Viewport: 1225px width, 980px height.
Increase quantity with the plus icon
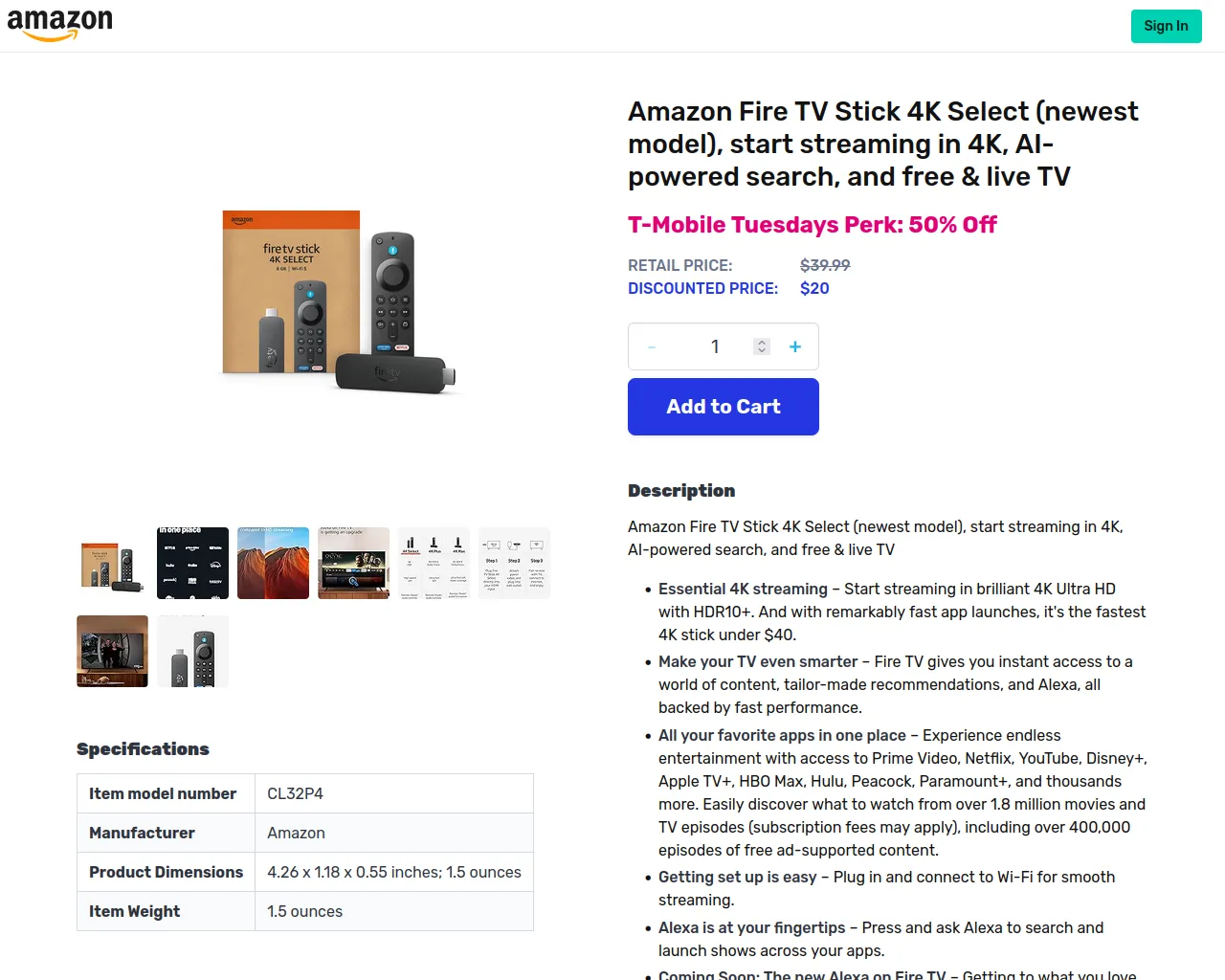pos(795,347)
